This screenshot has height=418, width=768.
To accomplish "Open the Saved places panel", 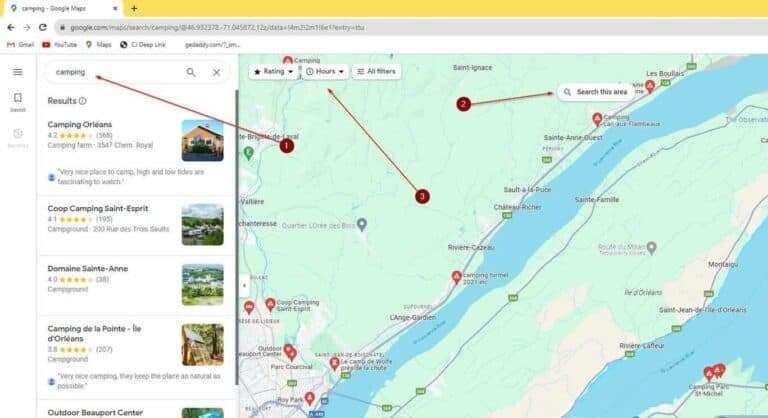I will click(x=17, y=102).
